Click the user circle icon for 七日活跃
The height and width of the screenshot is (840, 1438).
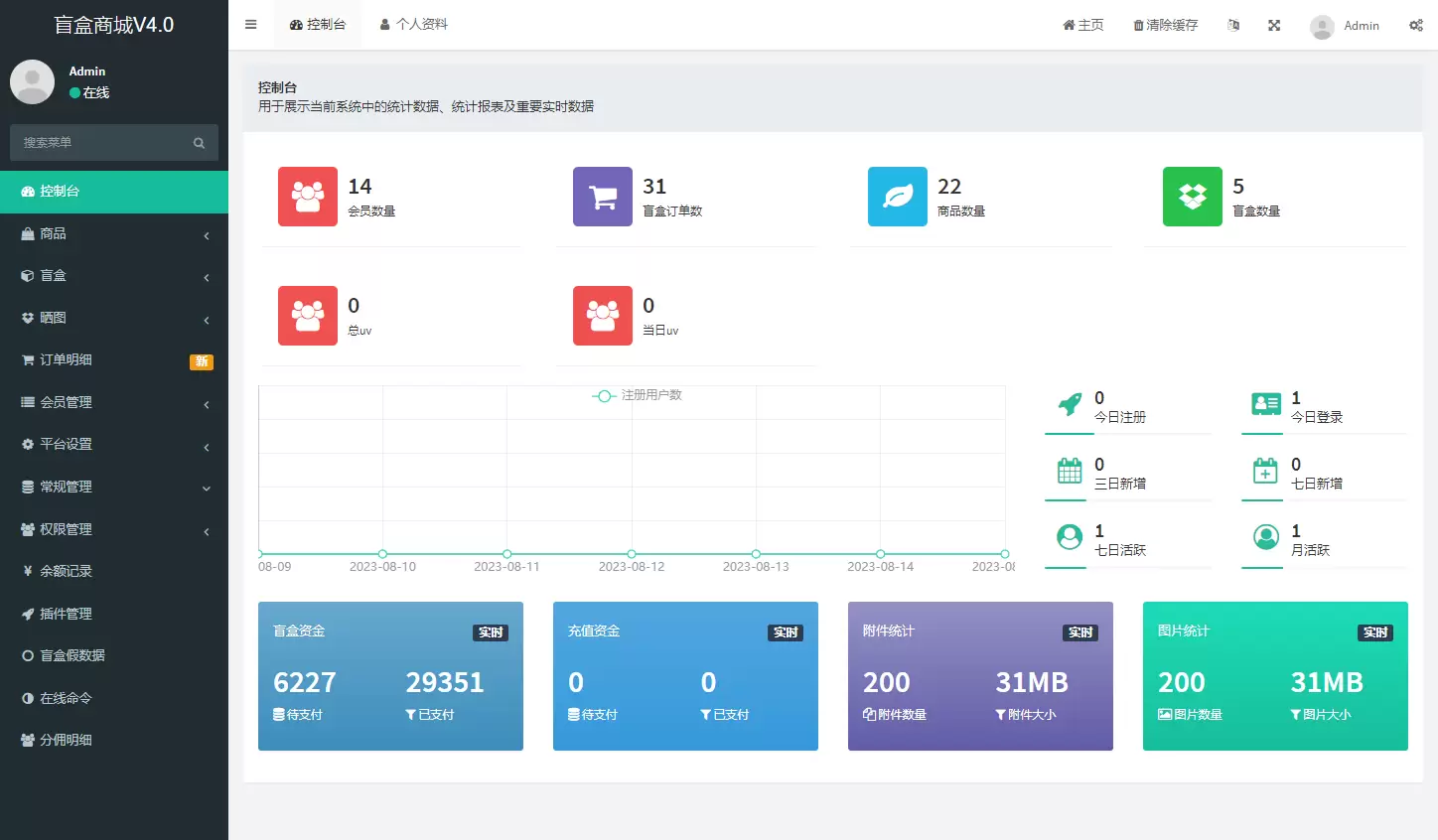(x=1070, y=537)
